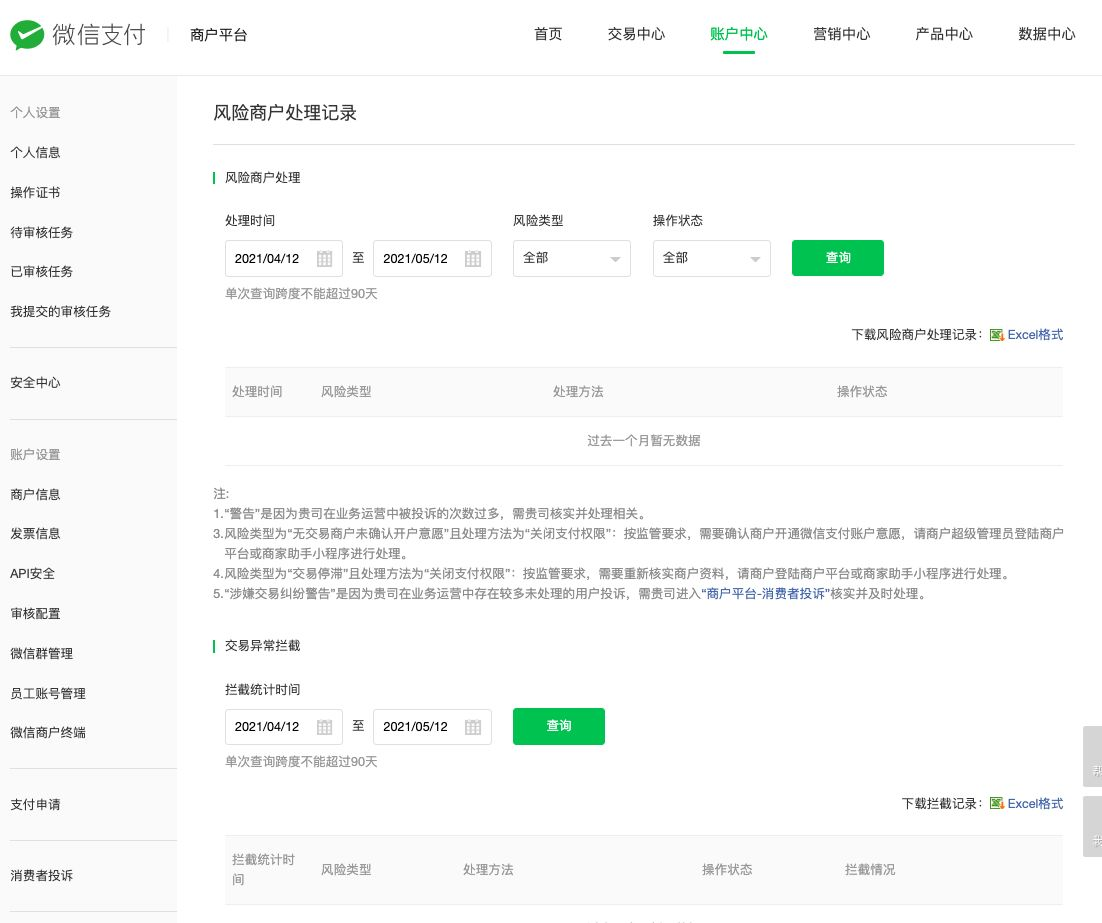Viewport: 1102px width, 923px height.
Task: Click Excel icon for risk merchant records download
Action: [996, 335]
